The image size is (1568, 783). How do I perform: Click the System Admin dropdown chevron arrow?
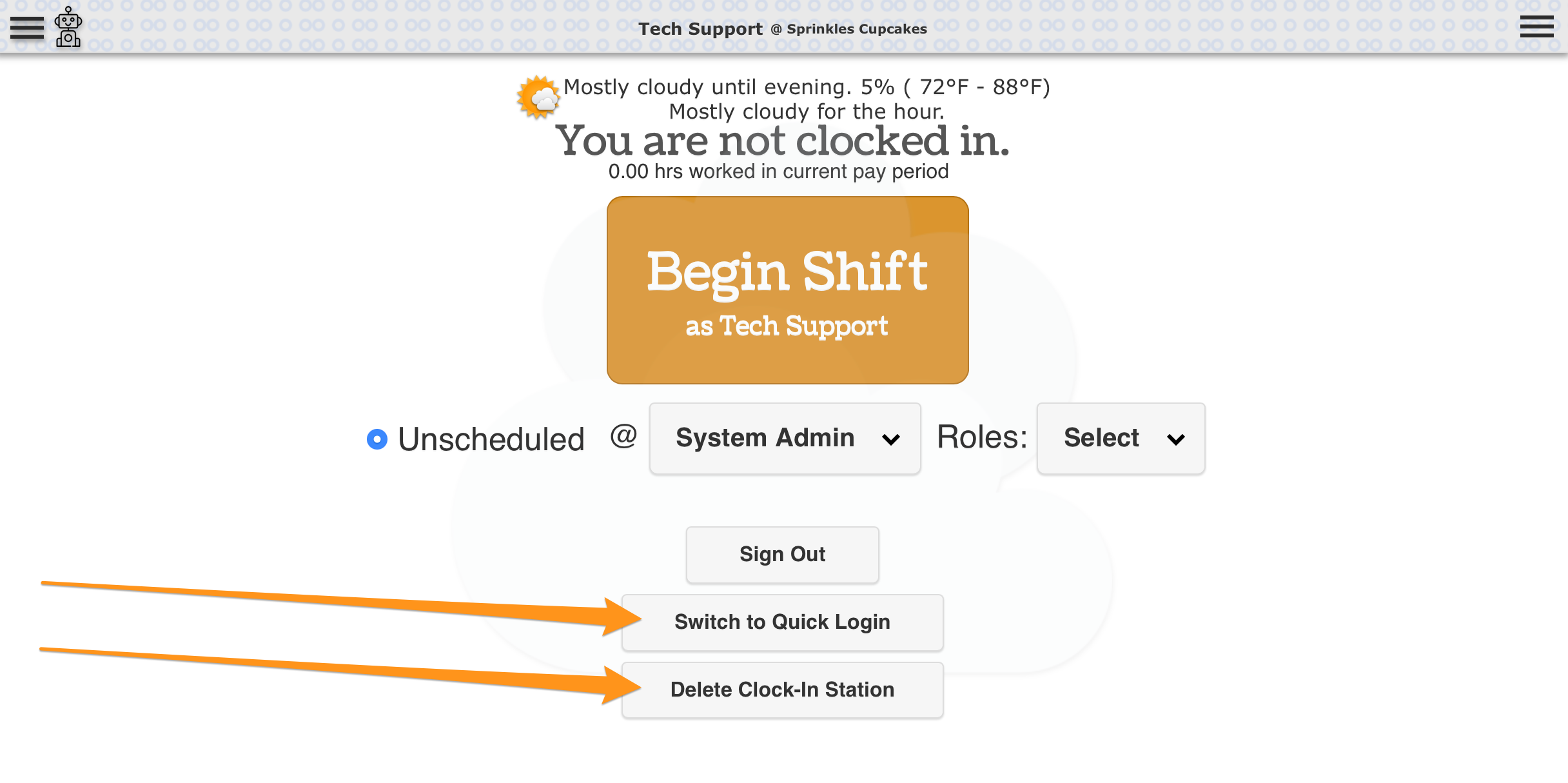tap(891, 440)
